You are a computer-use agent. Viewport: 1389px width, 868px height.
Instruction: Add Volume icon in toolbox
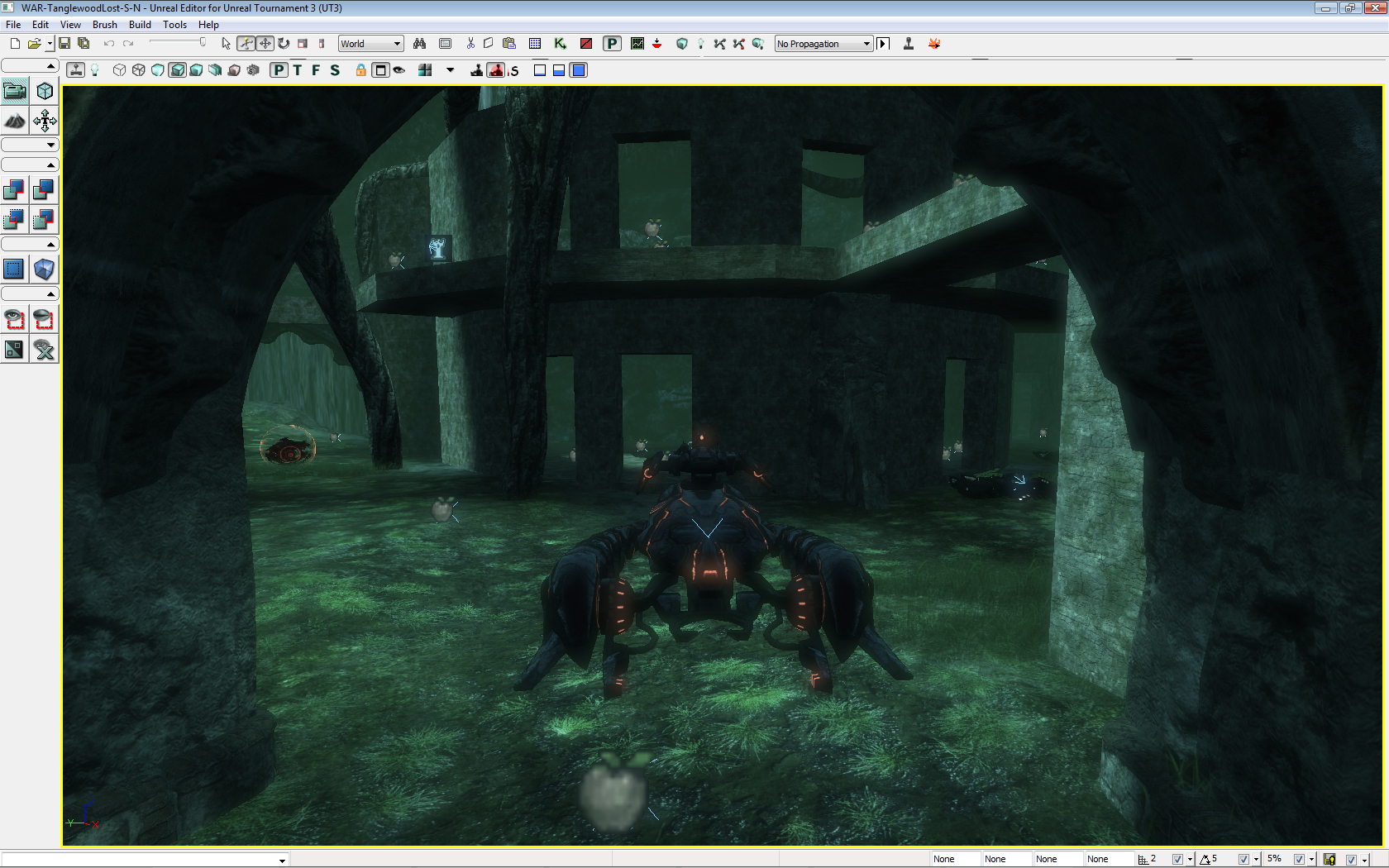(45, 269)
